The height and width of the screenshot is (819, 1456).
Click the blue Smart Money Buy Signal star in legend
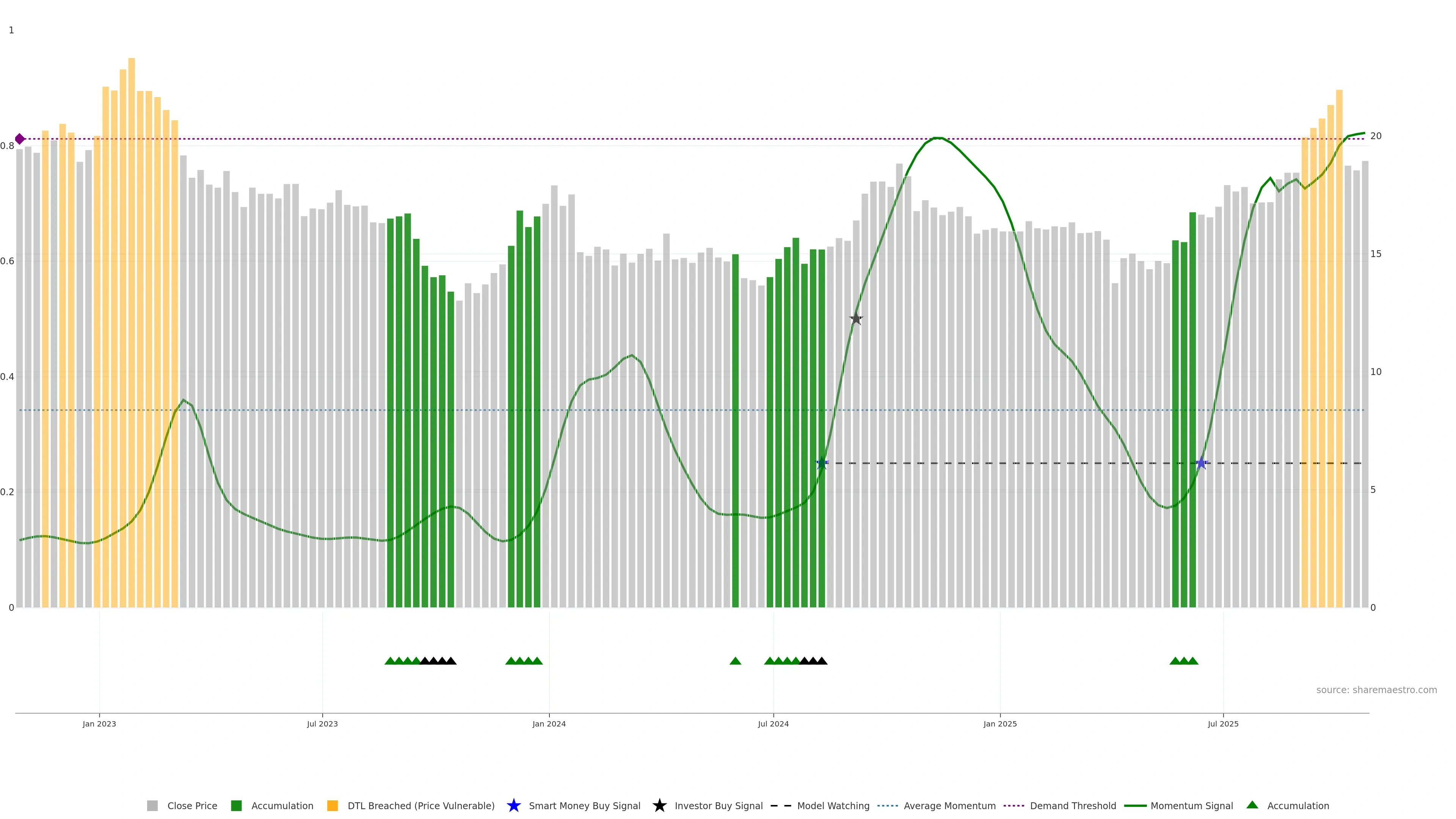tap(513, 805)
